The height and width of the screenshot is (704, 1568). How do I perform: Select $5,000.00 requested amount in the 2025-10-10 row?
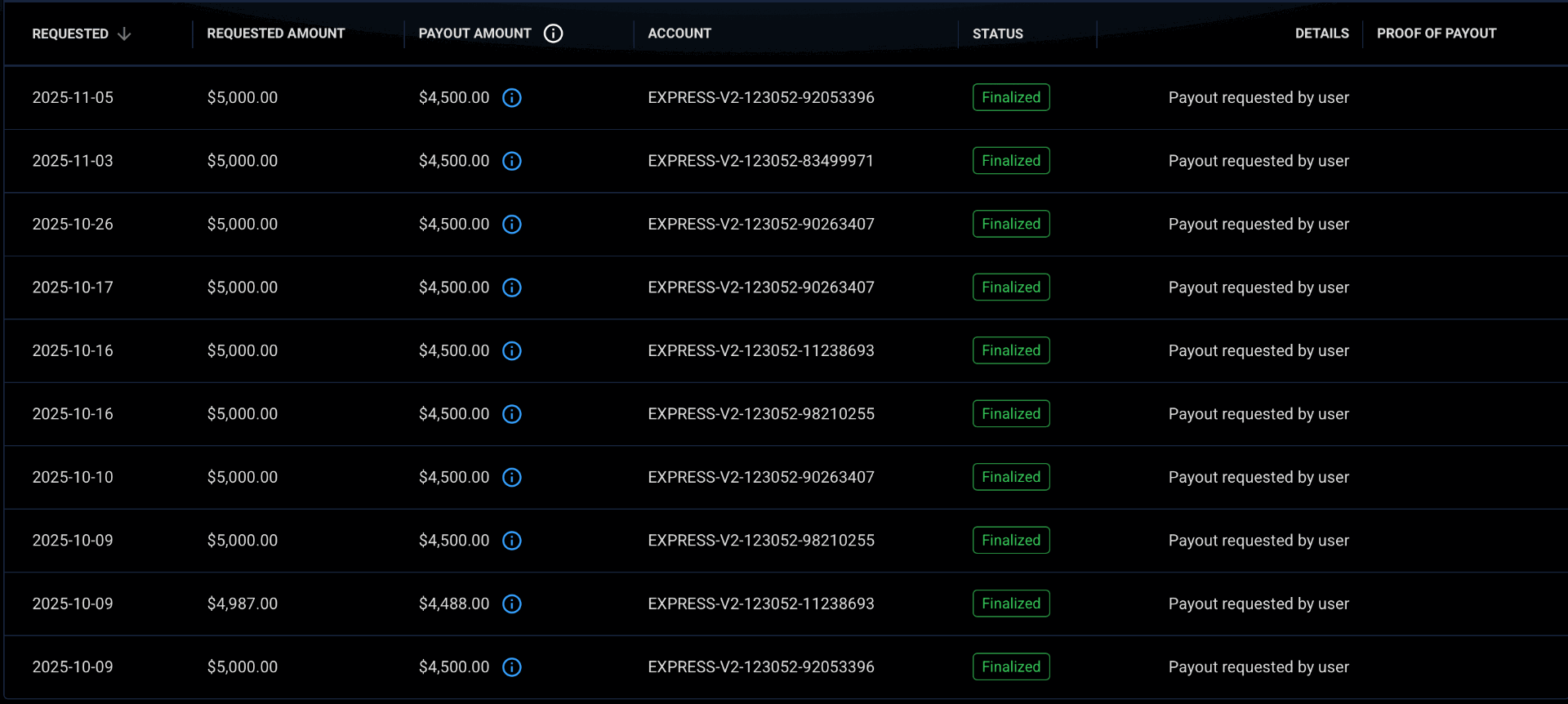pyautogui.click(x=243, y=478)
